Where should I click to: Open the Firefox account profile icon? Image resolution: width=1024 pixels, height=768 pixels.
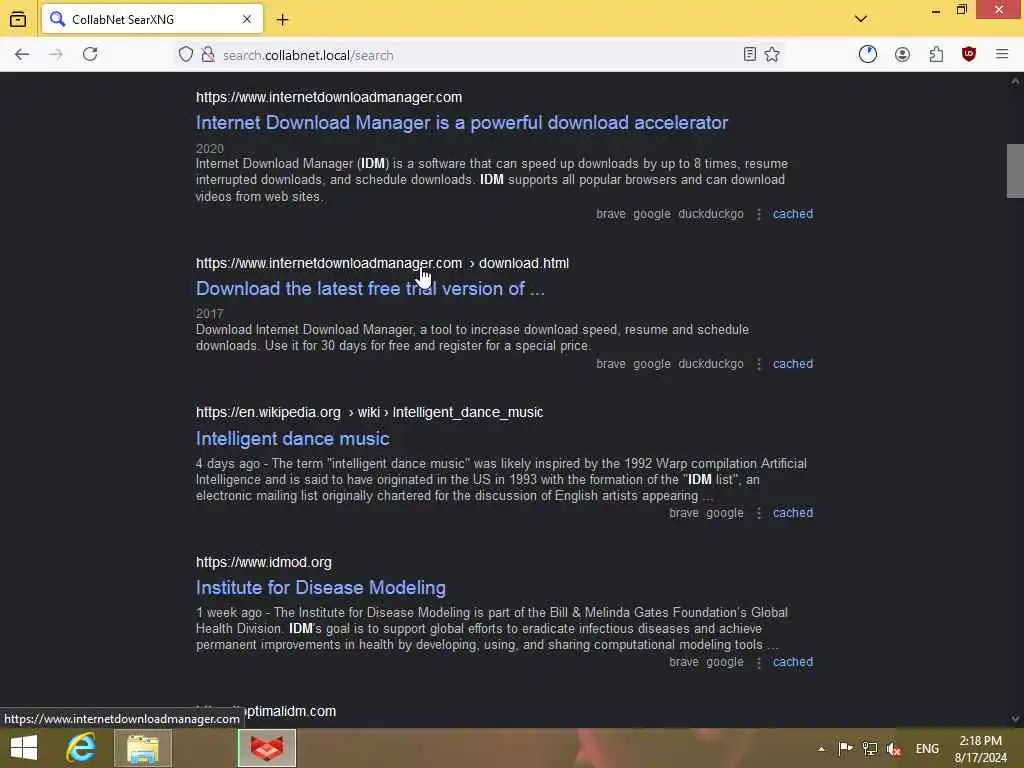tap(902, 55)
